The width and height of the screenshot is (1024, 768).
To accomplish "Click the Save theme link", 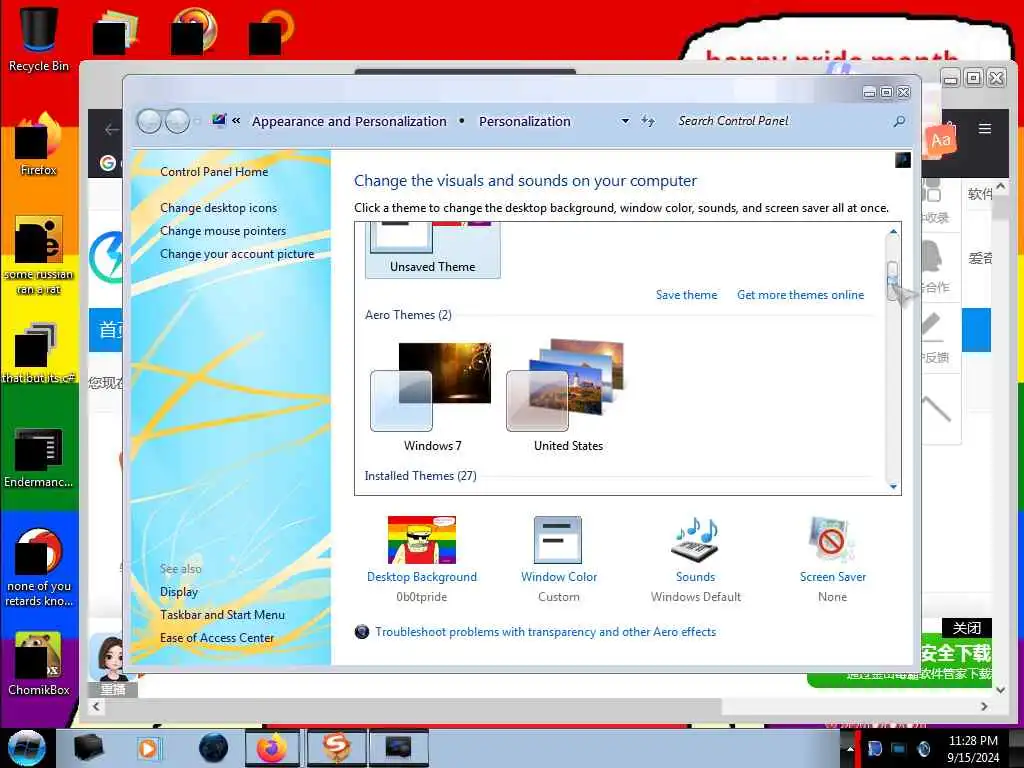I will click(x=686, y=295).
